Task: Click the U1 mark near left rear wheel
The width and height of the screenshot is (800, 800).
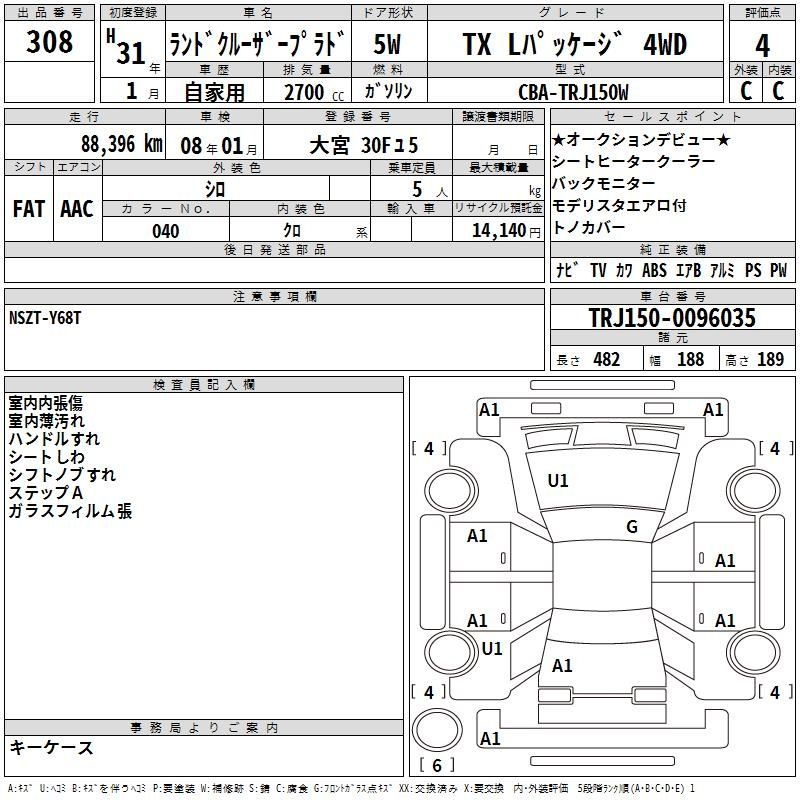Action: pos(492,648)
